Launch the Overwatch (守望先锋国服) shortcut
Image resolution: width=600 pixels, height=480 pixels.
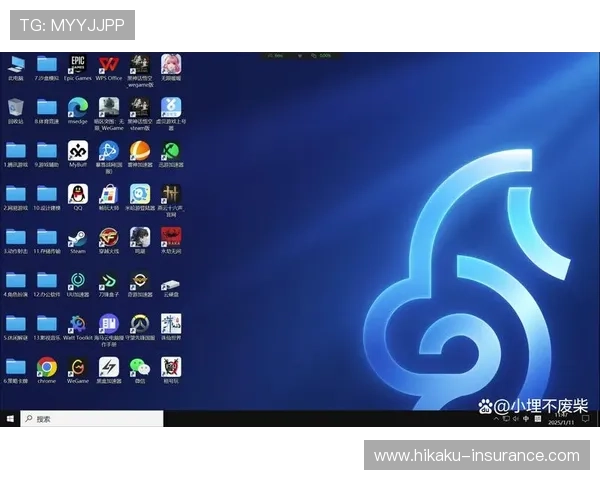139,324
